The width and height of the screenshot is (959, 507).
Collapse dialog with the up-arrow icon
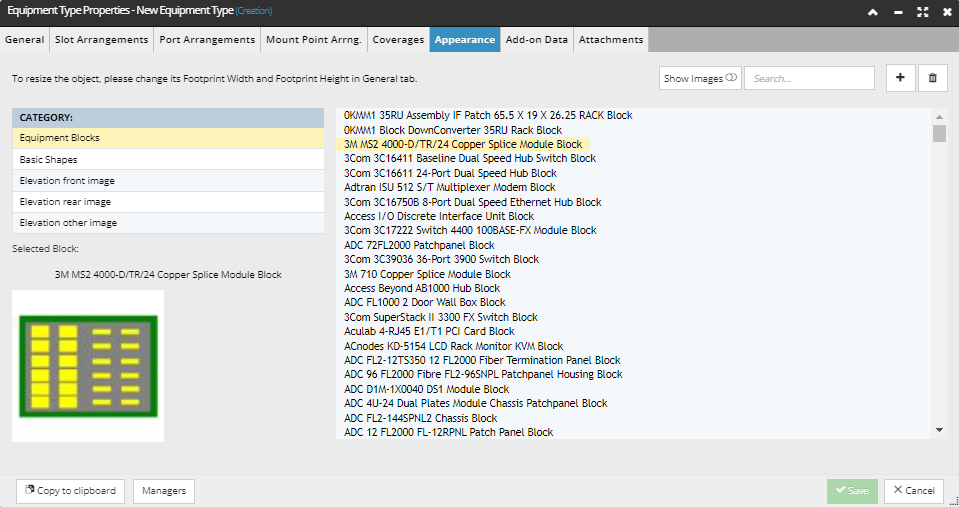(873, 12)
